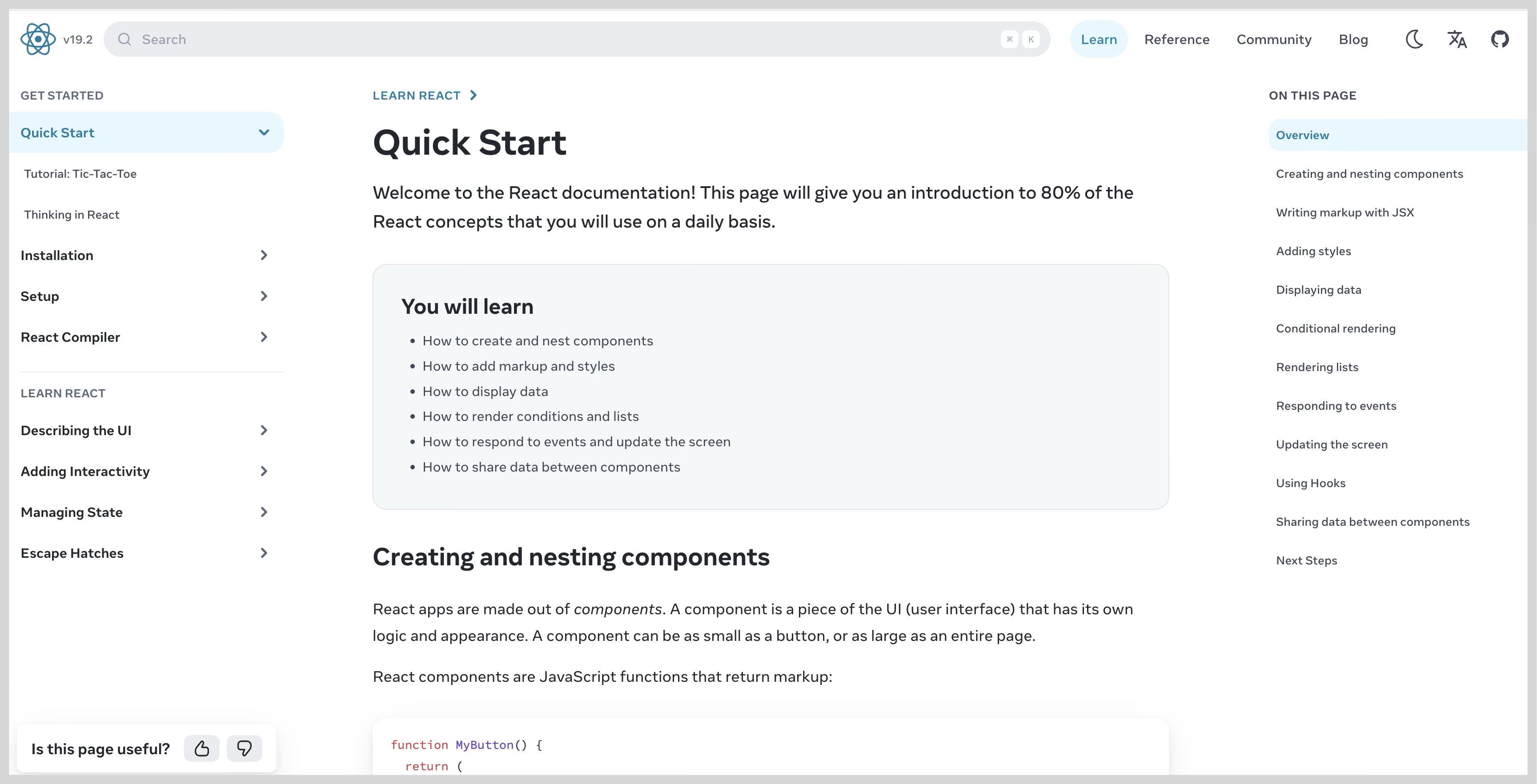Open the Tutorial: Tic-Tac-Toe page

(x=80, y=174)
